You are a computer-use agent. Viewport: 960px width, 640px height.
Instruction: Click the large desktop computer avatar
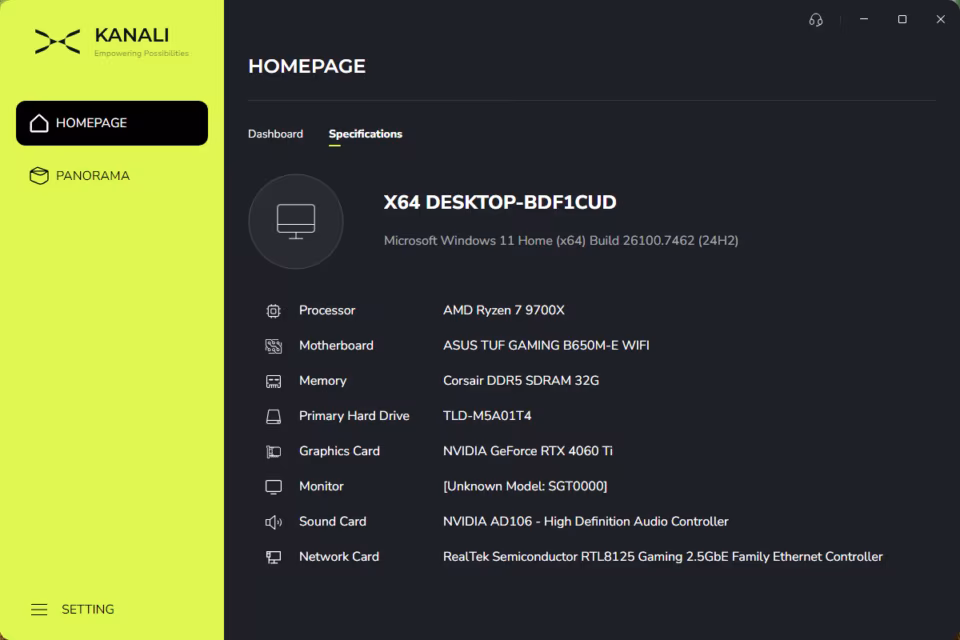[296, 221]
